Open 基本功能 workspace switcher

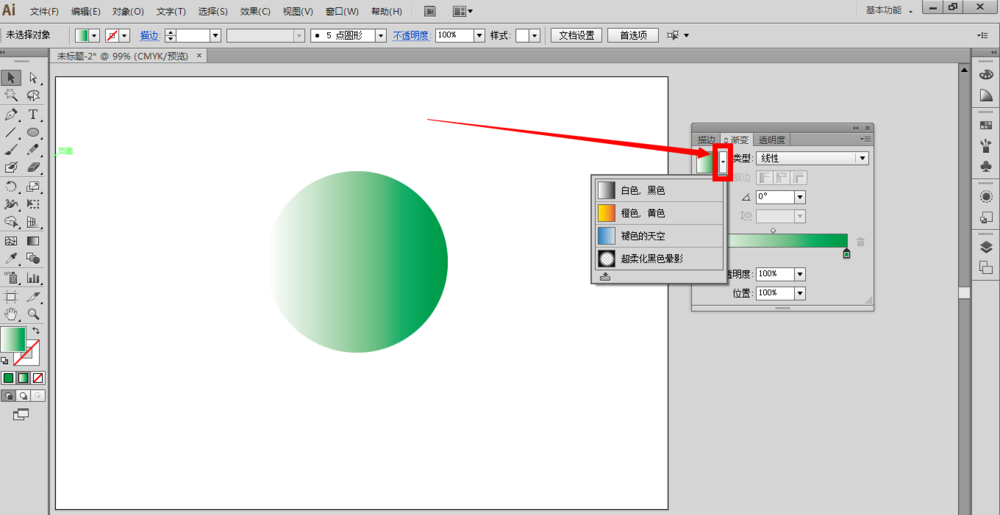(x=889, y=11)
